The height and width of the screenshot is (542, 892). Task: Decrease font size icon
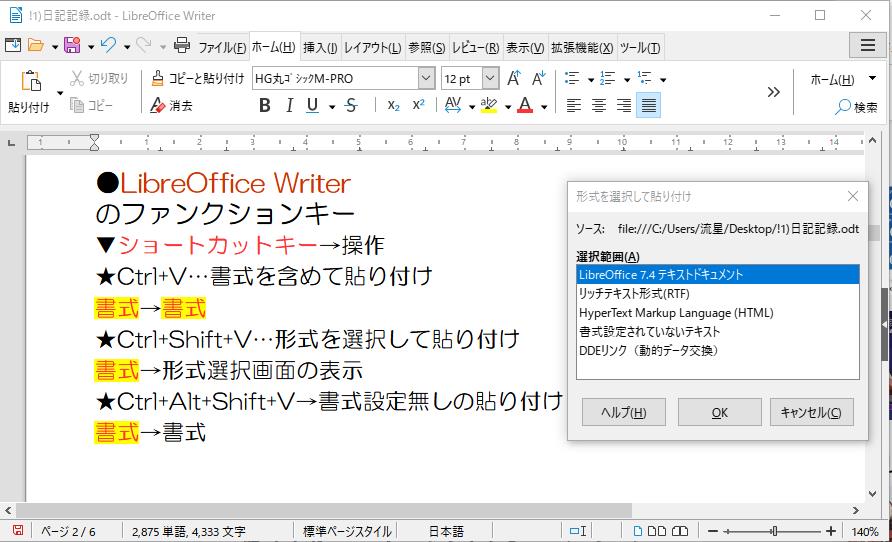click(538, 78)
